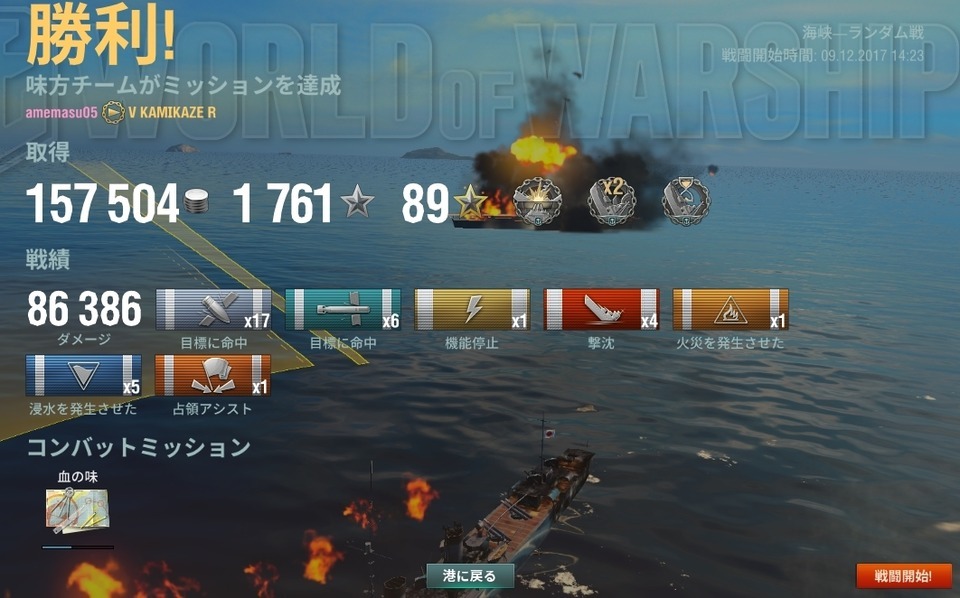This screenshot has width=960, height=598.
Task: Click the silver credits coin icon
Action: click(196, 201)
